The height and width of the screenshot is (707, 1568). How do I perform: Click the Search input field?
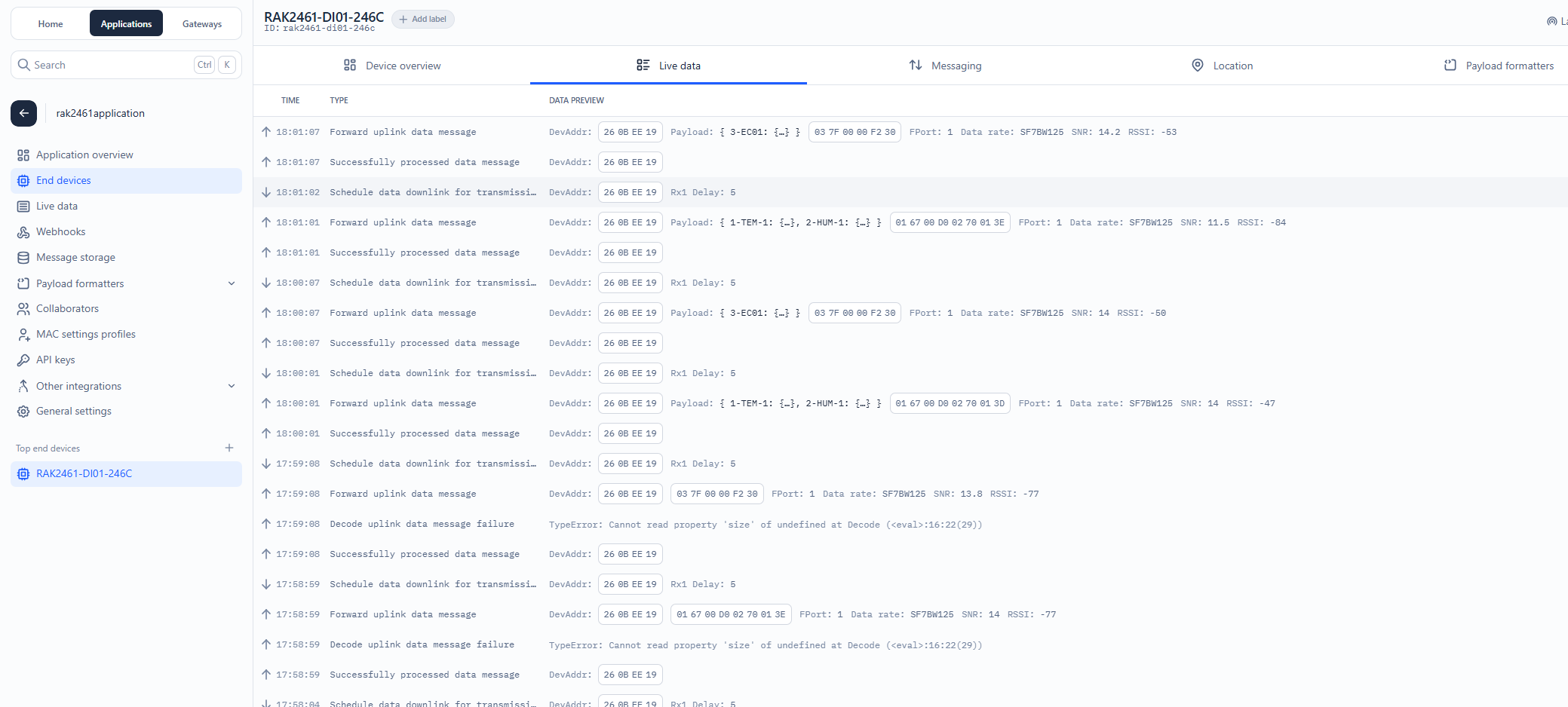point(113,65)
